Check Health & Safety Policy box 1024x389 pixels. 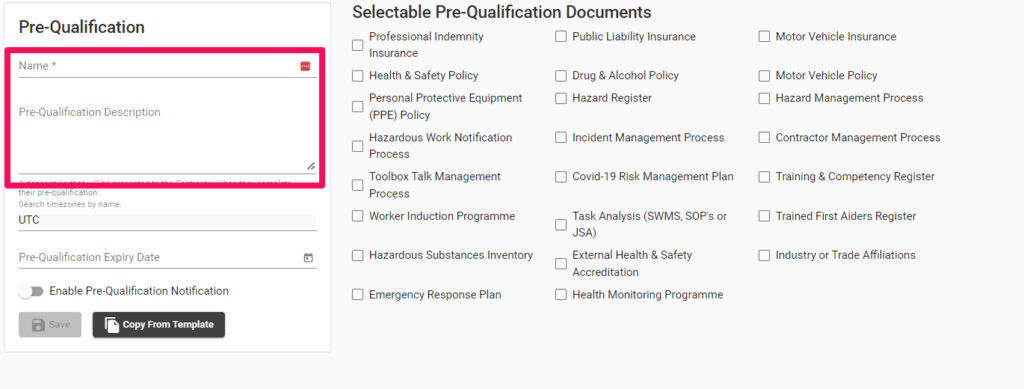point(357,76)
